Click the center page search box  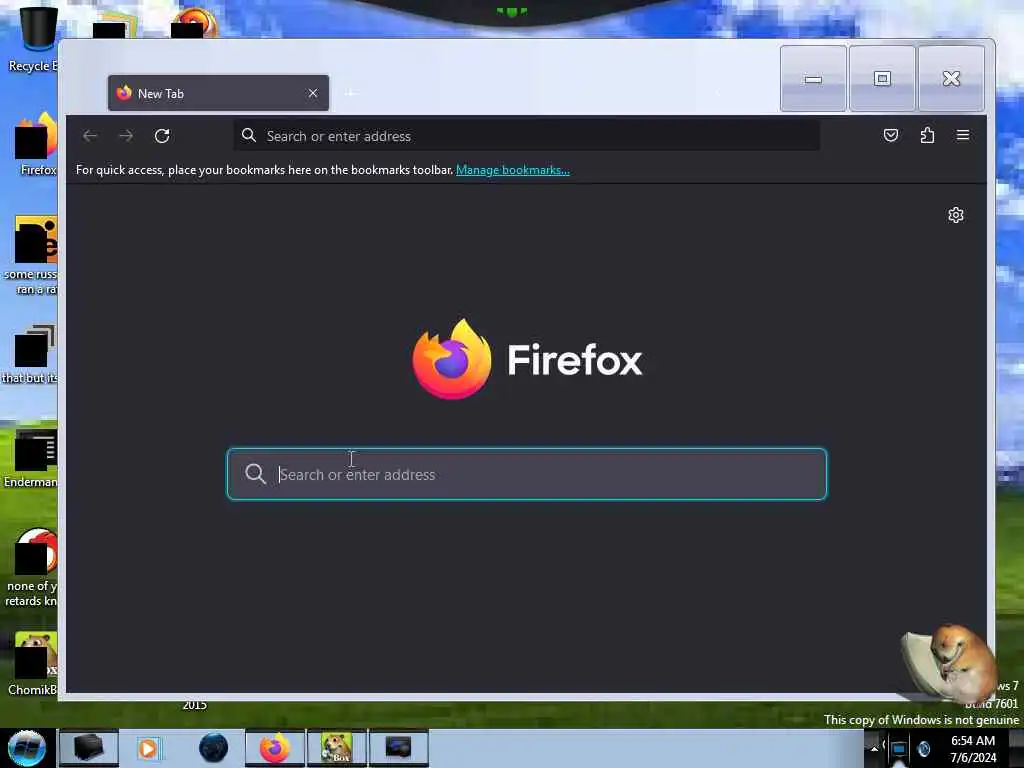click(x=526, y=474)
